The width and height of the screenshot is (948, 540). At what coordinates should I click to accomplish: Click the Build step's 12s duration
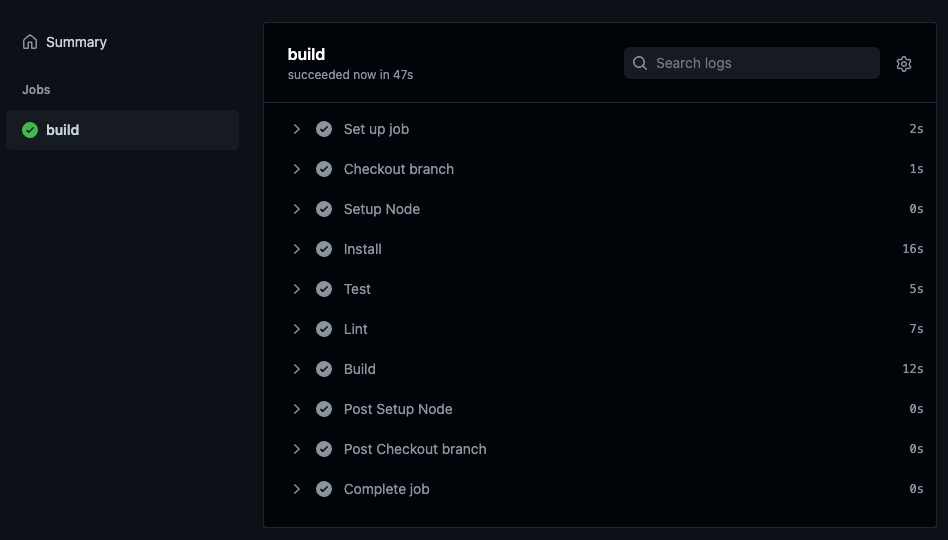click(x=912, y=369)
